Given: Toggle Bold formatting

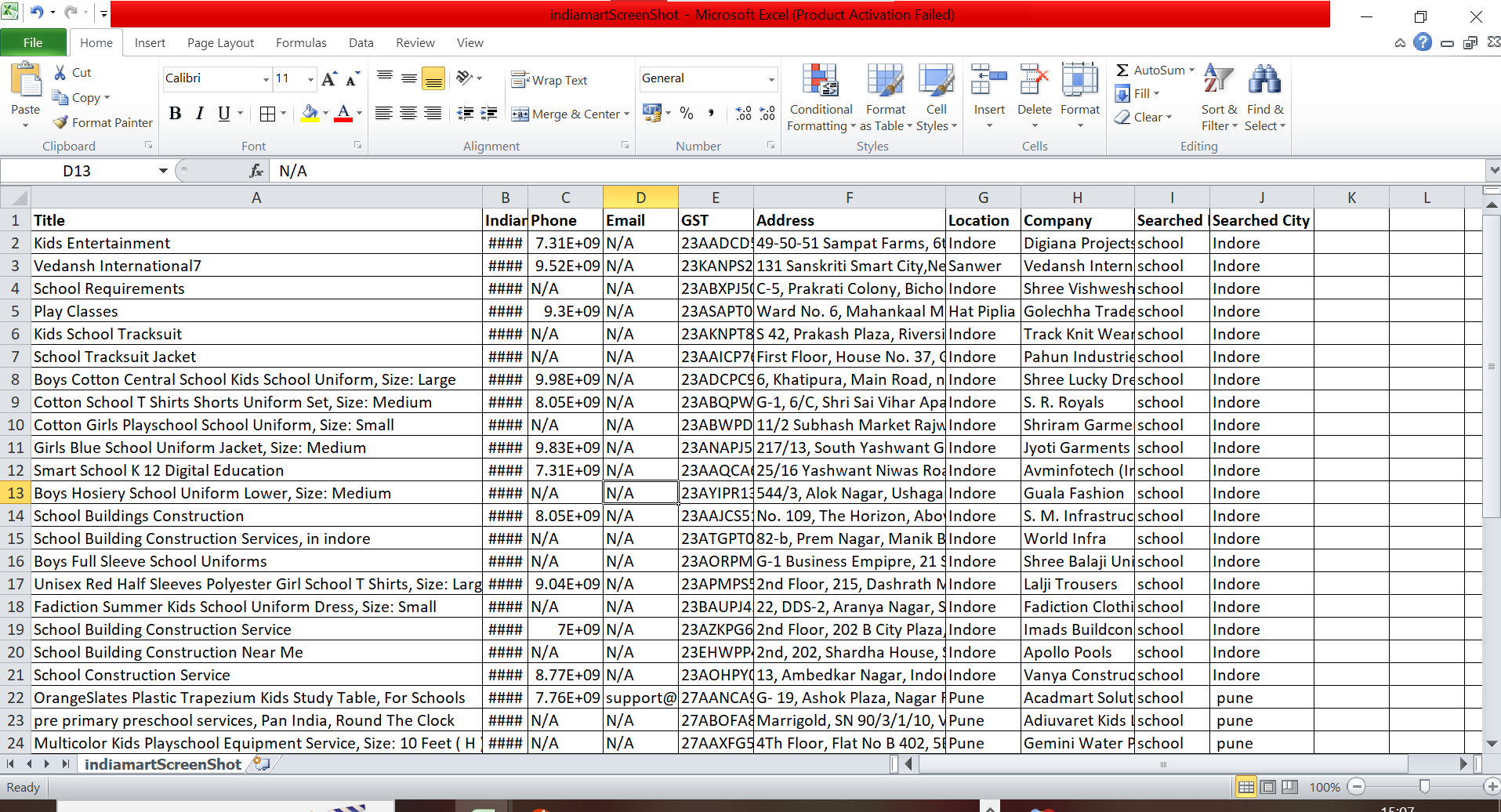Looking at the screenshot, I should pos(176,114).
